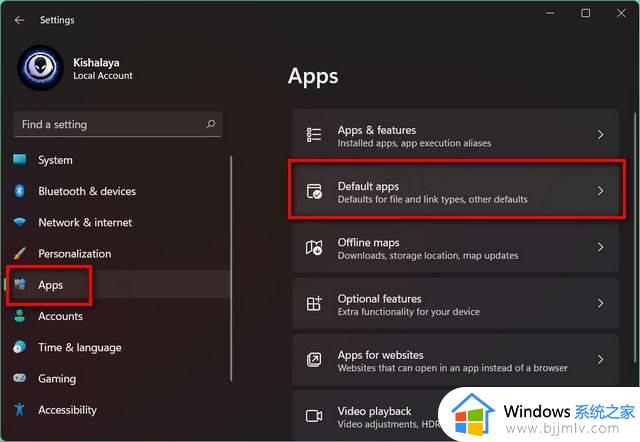Click the Accounts person icon
The image size is (640, 442).
(20, 315)
